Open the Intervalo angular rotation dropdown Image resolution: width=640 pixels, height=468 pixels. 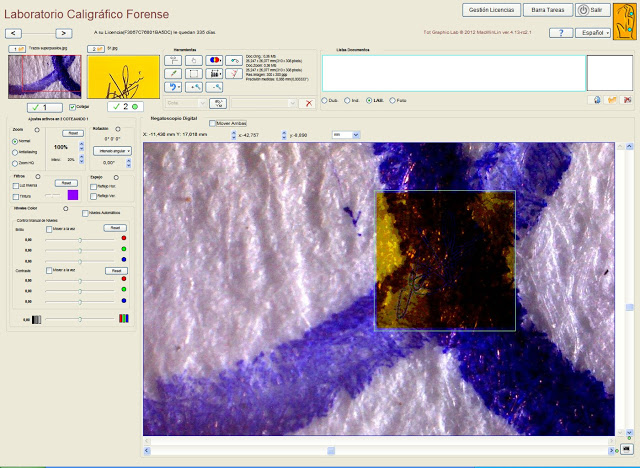tap(110, 150)
